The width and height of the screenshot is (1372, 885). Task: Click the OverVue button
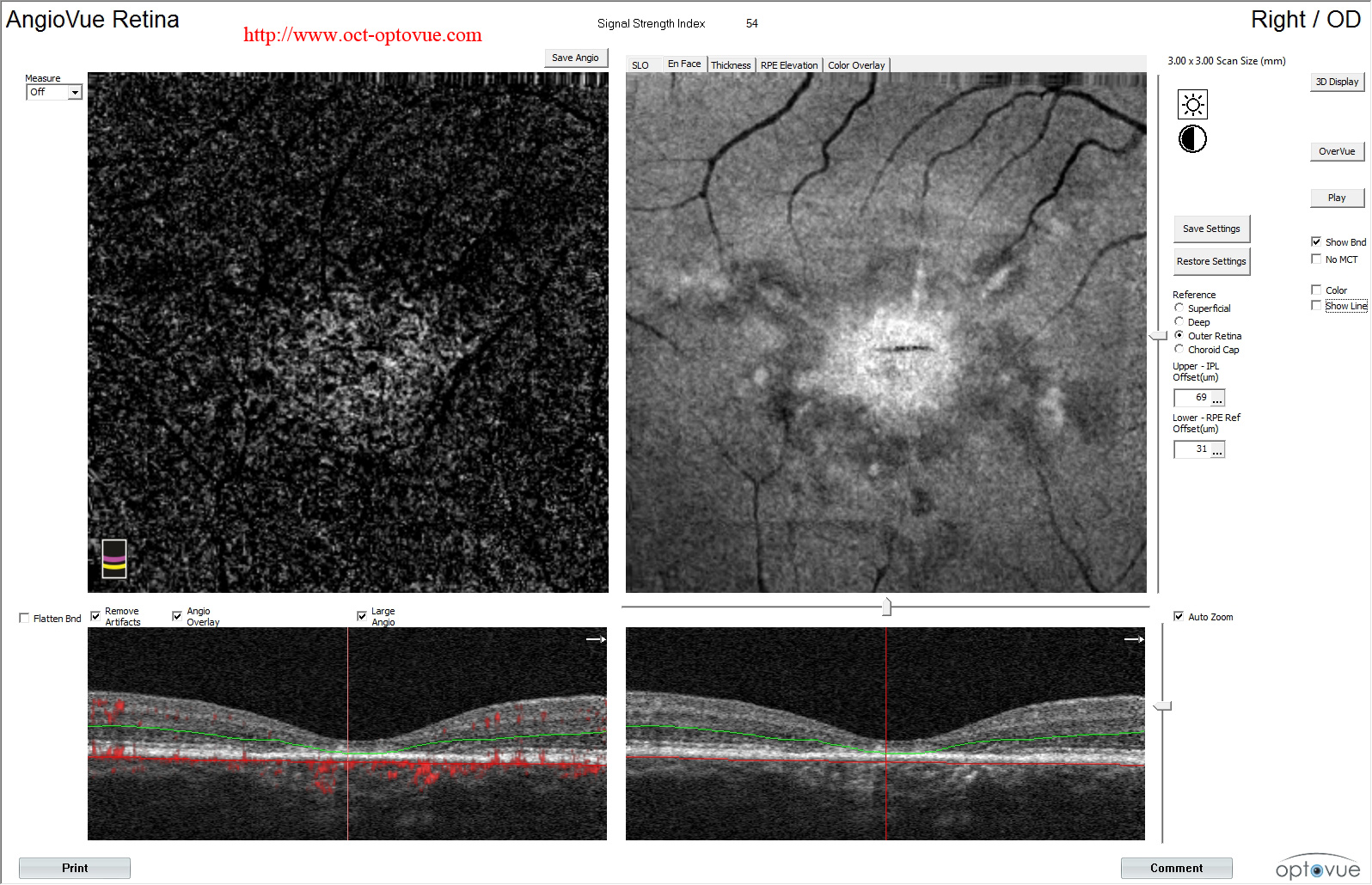(x=1337, y=151)
